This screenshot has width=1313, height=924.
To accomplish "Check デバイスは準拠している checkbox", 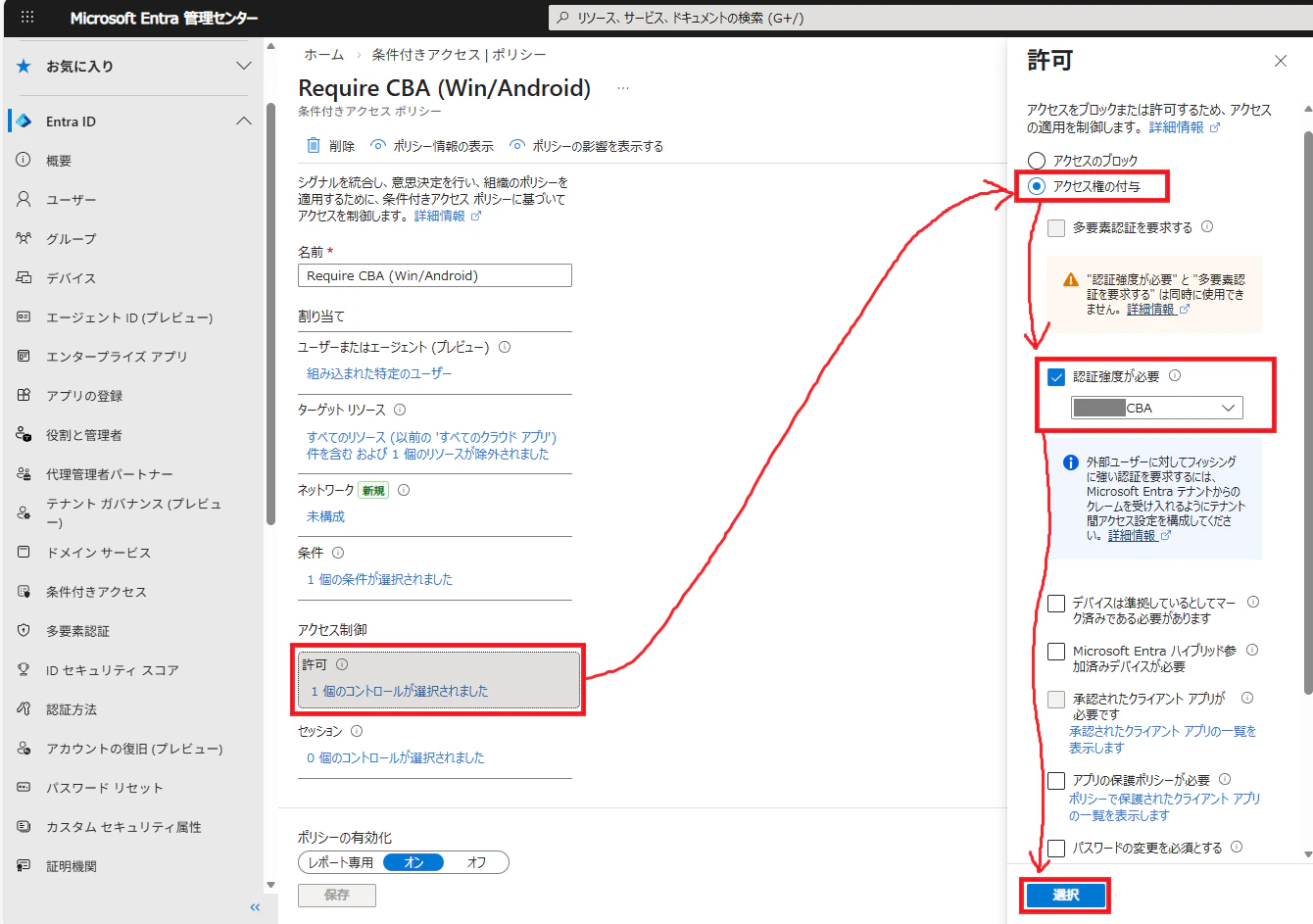I will 1056,604.
